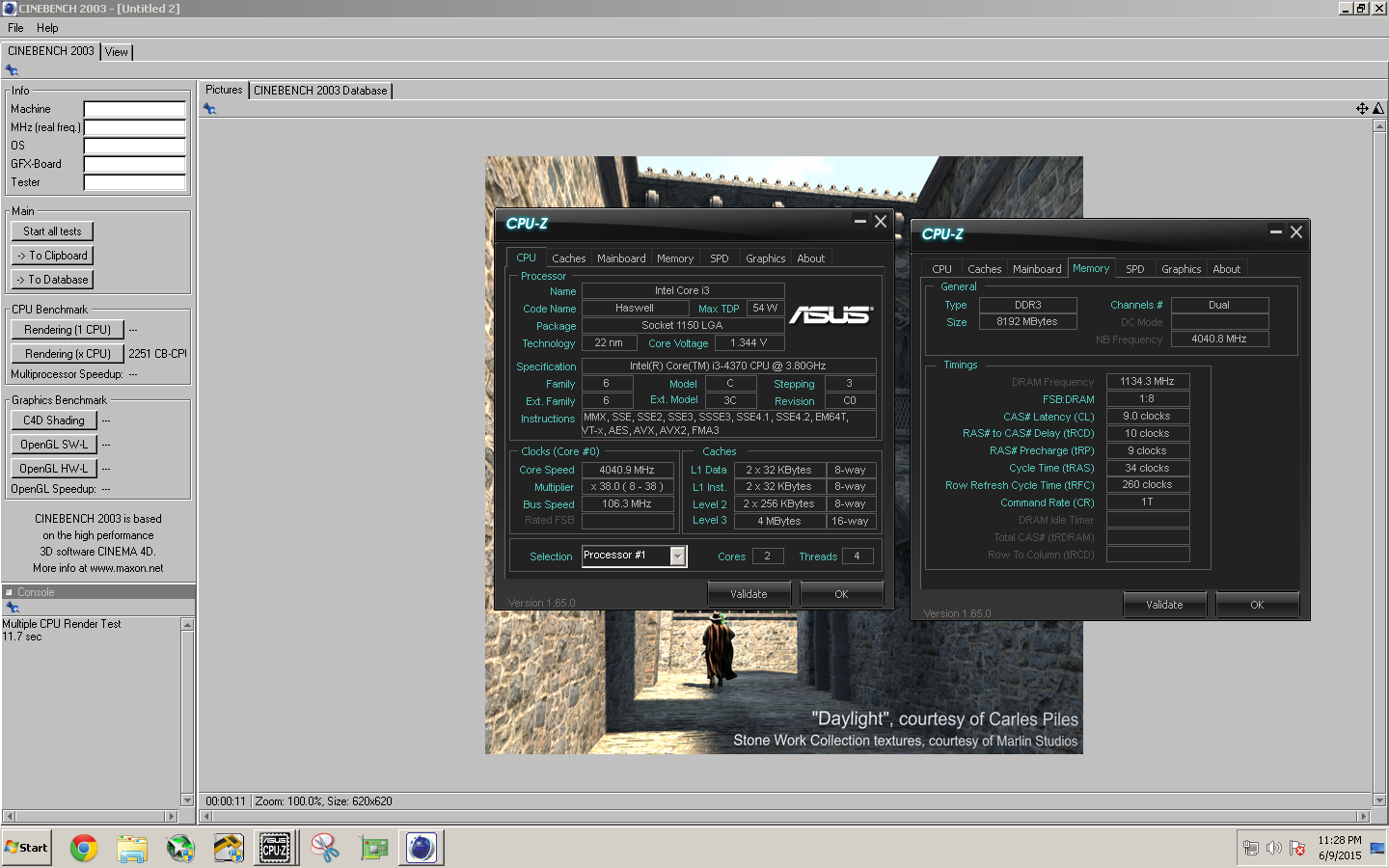Click the To Clipboard button
The image size is (1389, 868).
pos(52,256)
